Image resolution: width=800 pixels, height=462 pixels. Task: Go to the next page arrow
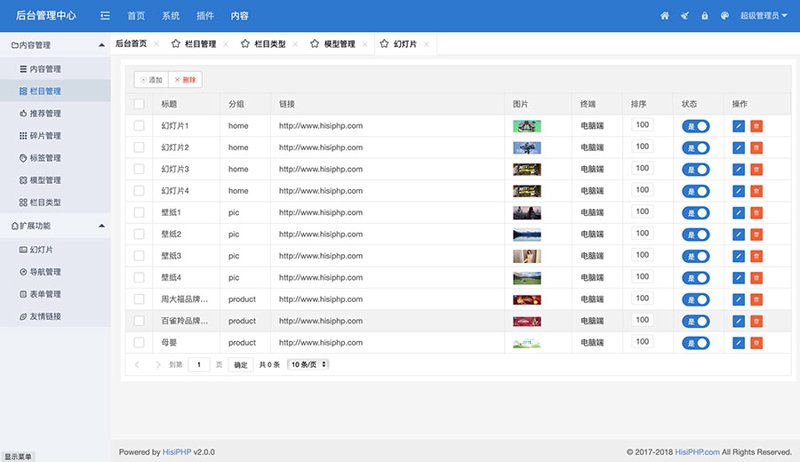(158, 365)
